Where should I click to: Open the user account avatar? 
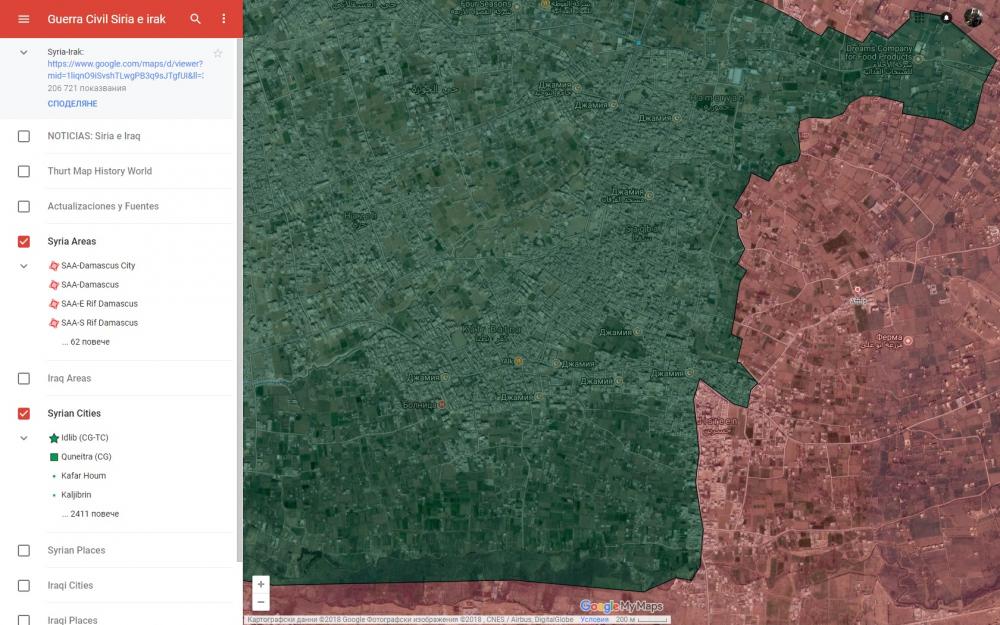973,17
